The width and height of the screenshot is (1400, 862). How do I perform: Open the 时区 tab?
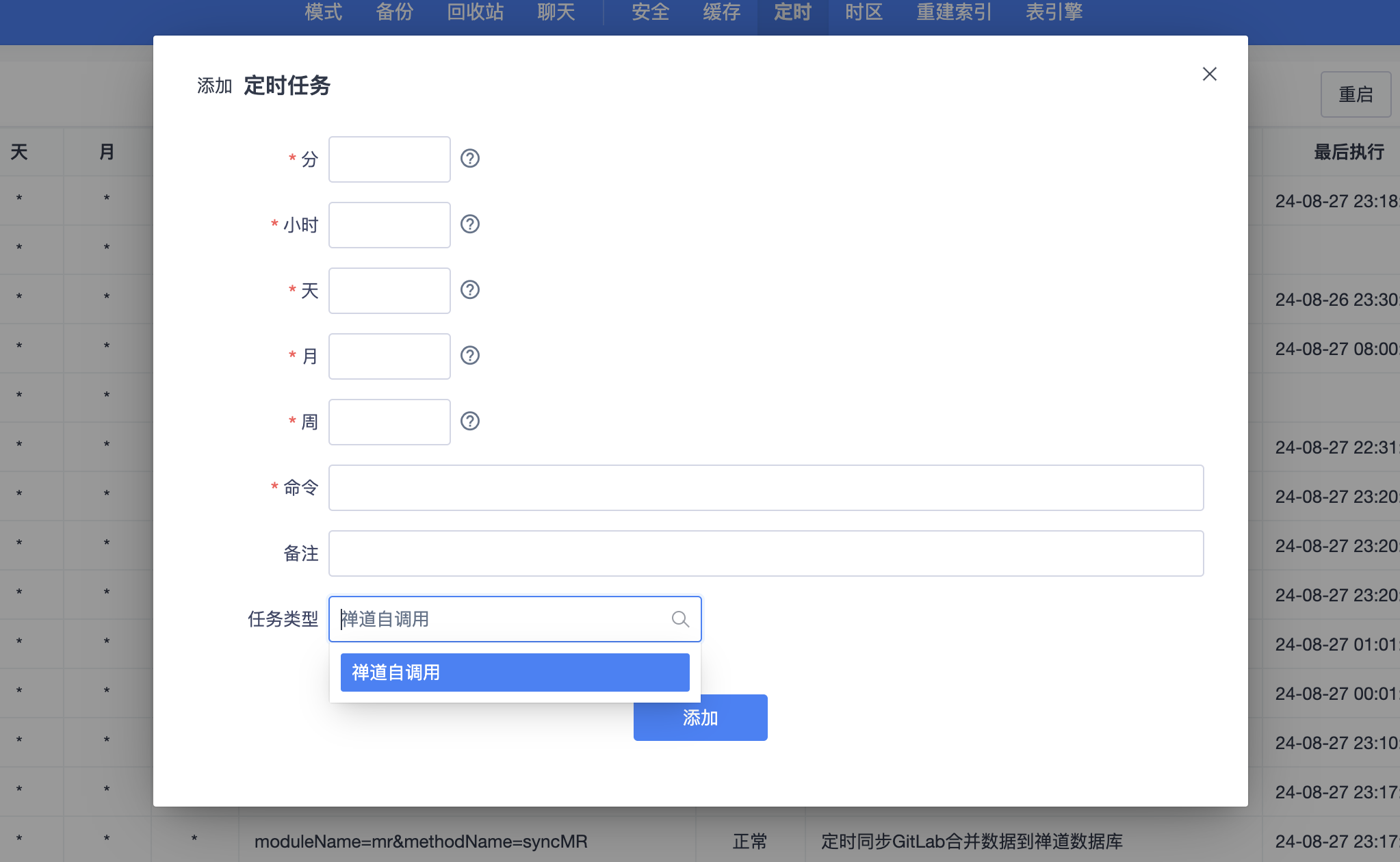(x=864, y=12)
